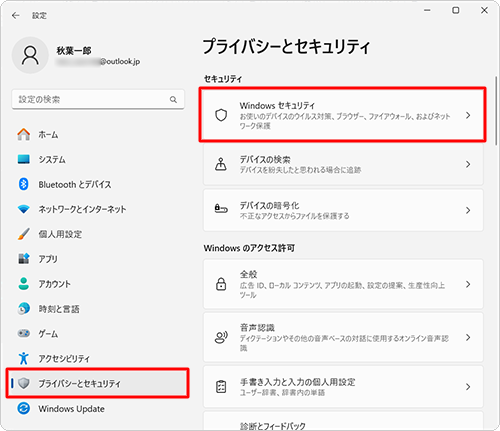Viewport: 500px width, 431px height.
Task: Maximize the 設定 window
Action: [455, 10]
